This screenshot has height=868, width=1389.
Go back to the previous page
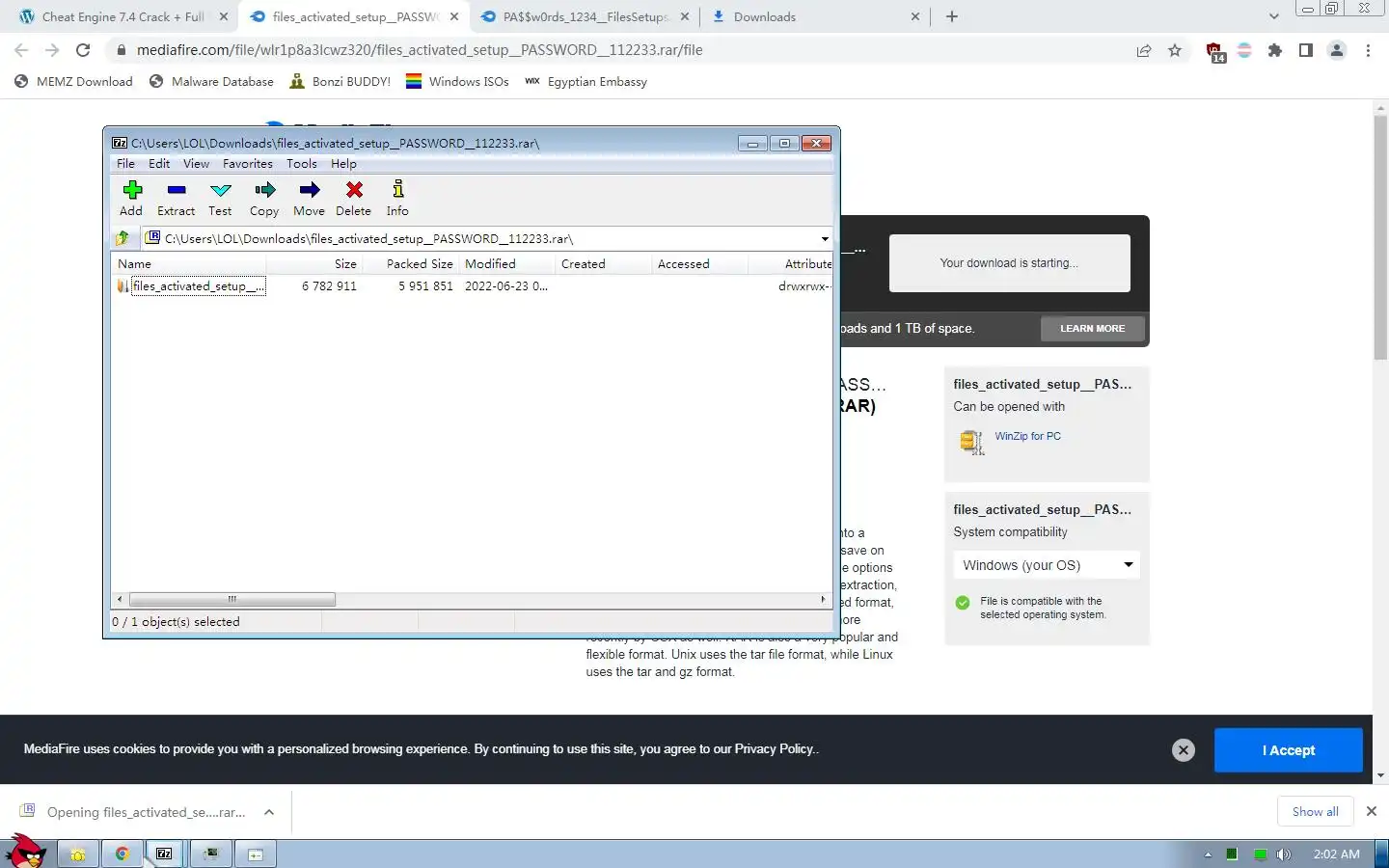(21, 50)
